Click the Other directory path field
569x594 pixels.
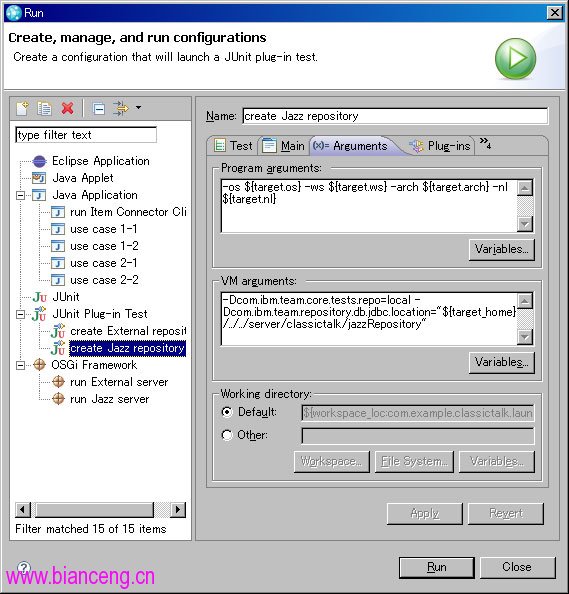[418, 436]
